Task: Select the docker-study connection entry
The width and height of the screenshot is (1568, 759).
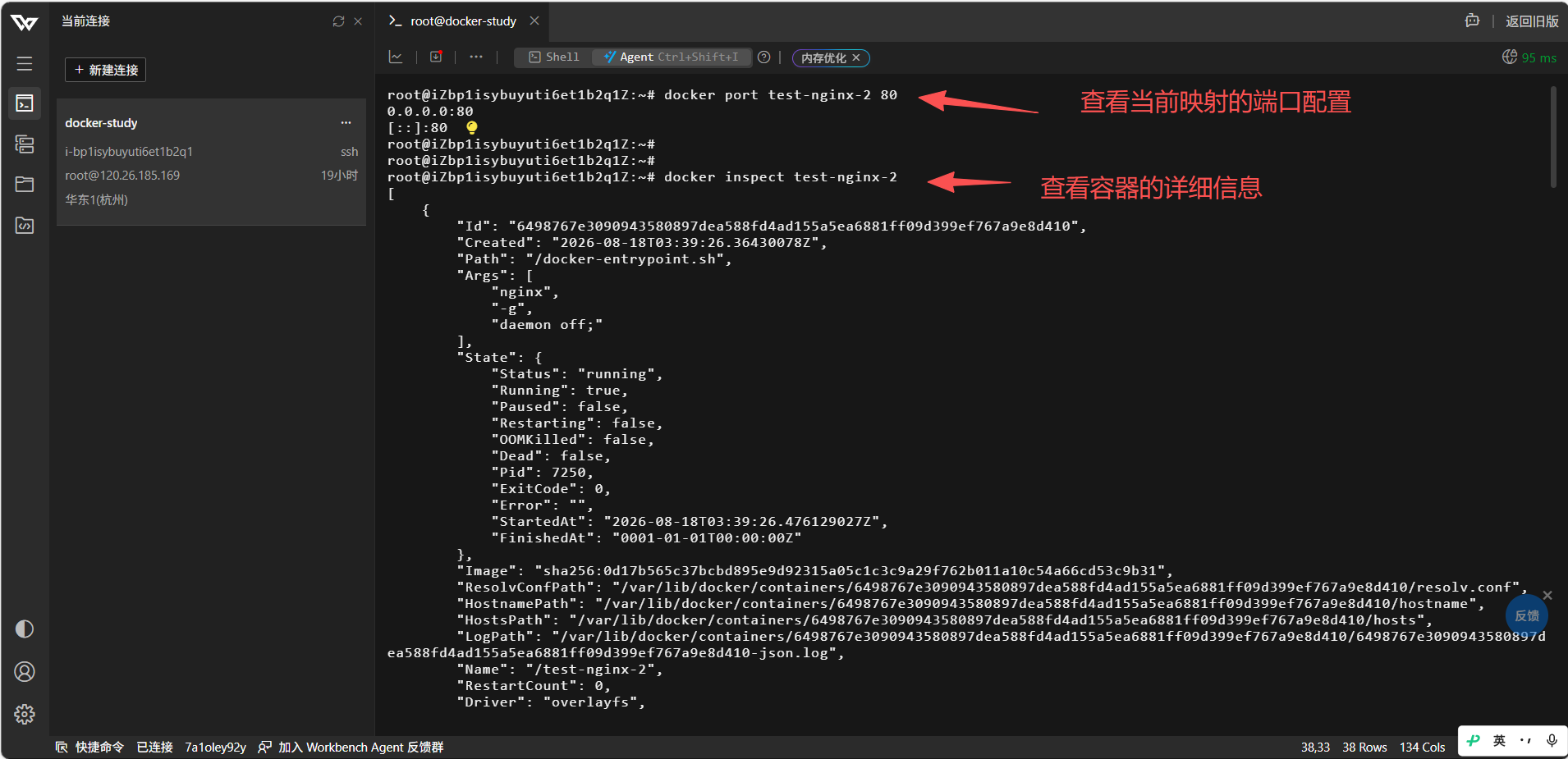Action: [211, 162]
